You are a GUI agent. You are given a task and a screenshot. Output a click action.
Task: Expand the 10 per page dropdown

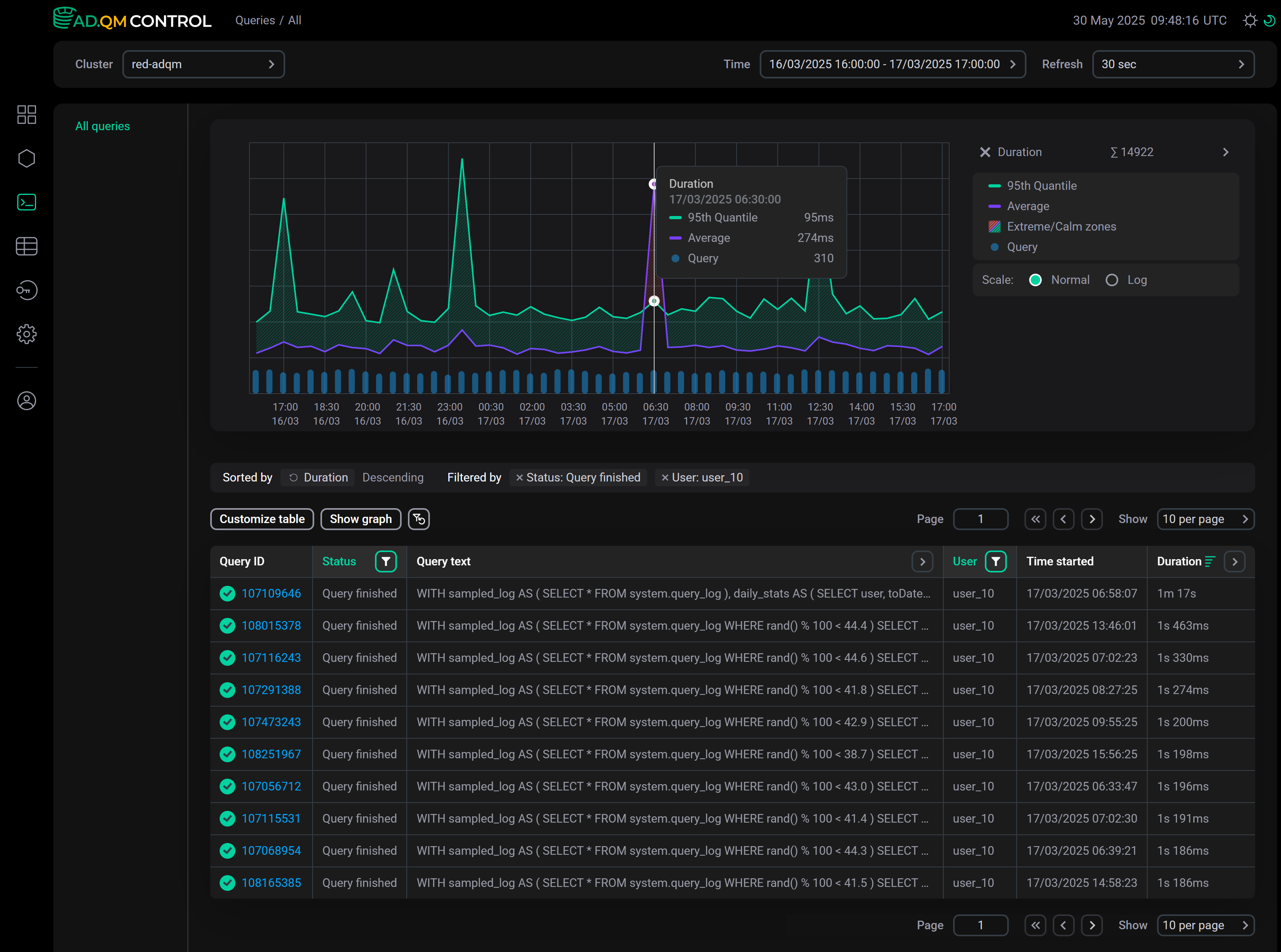(x=1205, y=519)
